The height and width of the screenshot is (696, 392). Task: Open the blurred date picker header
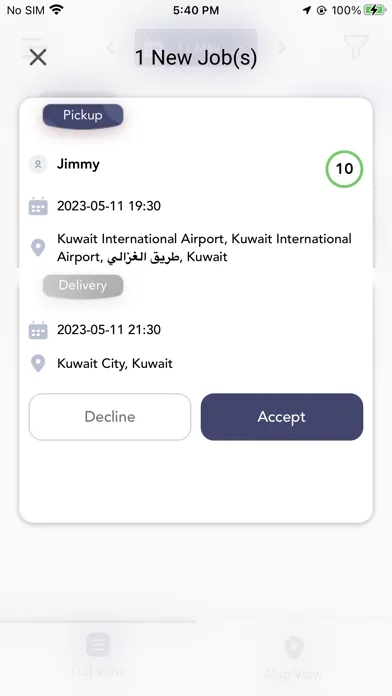tap(196, 47)
